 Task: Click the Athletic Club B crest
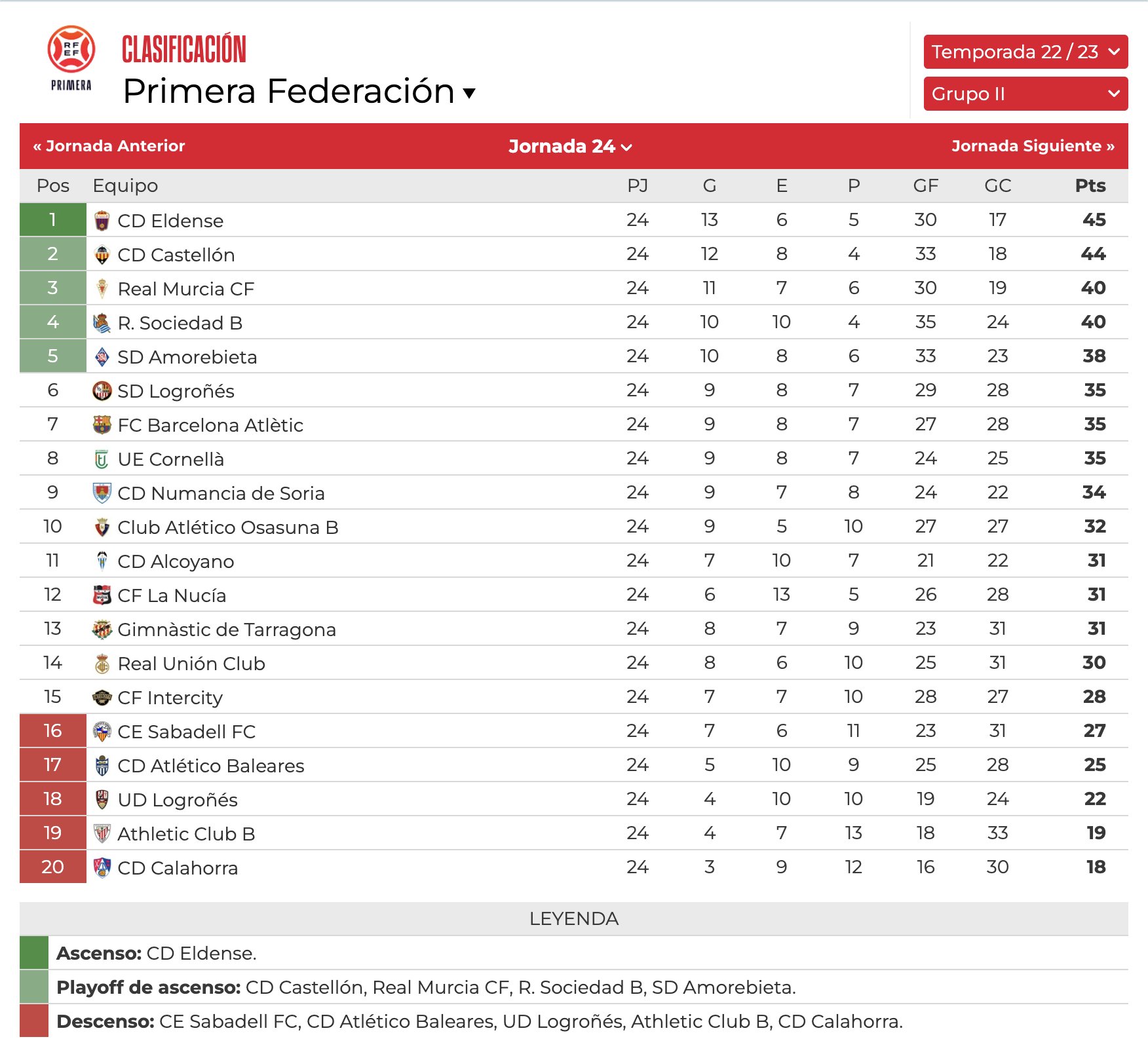point(102,834)
